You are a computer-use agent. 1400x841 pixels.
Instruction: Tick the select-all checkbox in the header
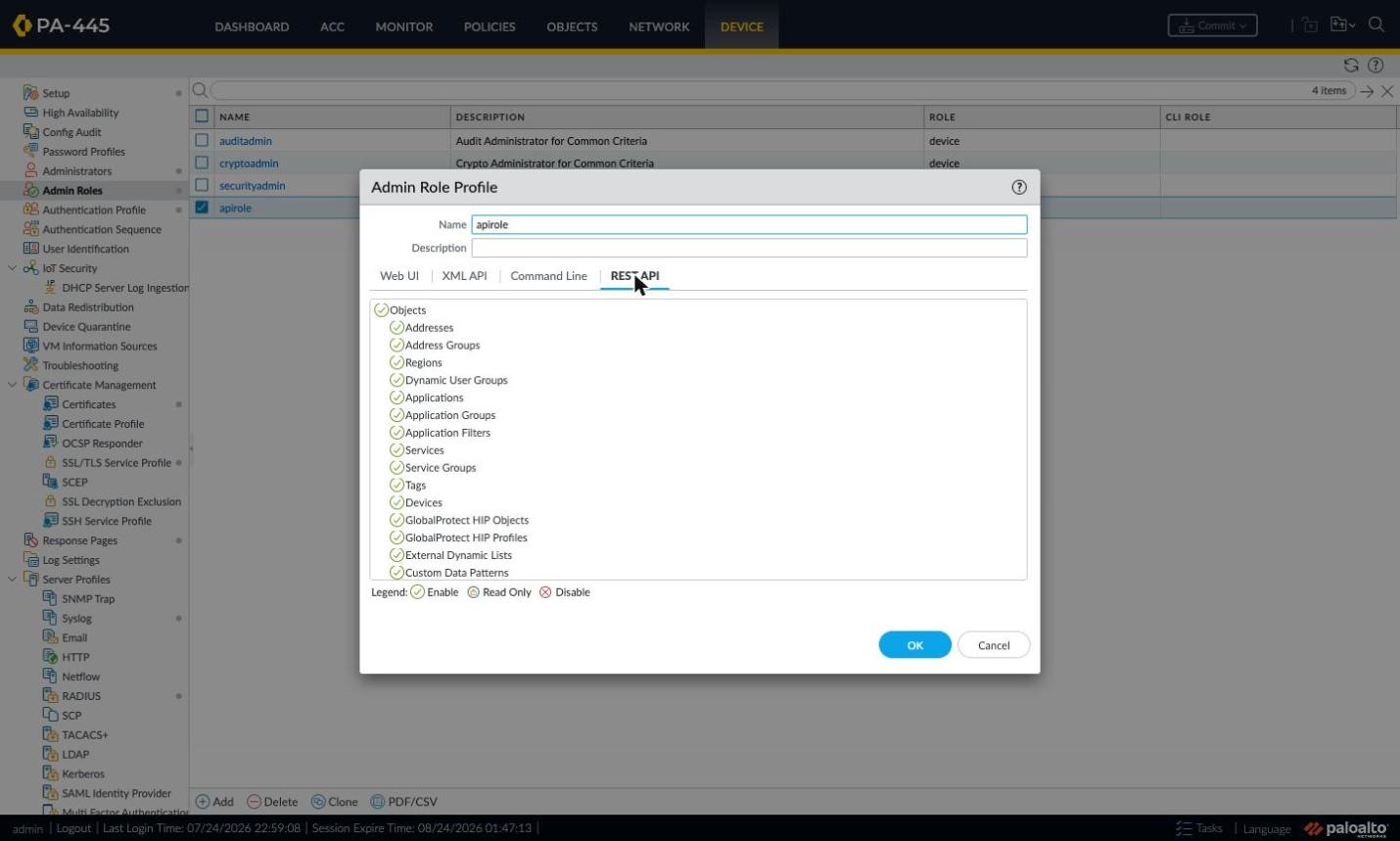[202, 116]
